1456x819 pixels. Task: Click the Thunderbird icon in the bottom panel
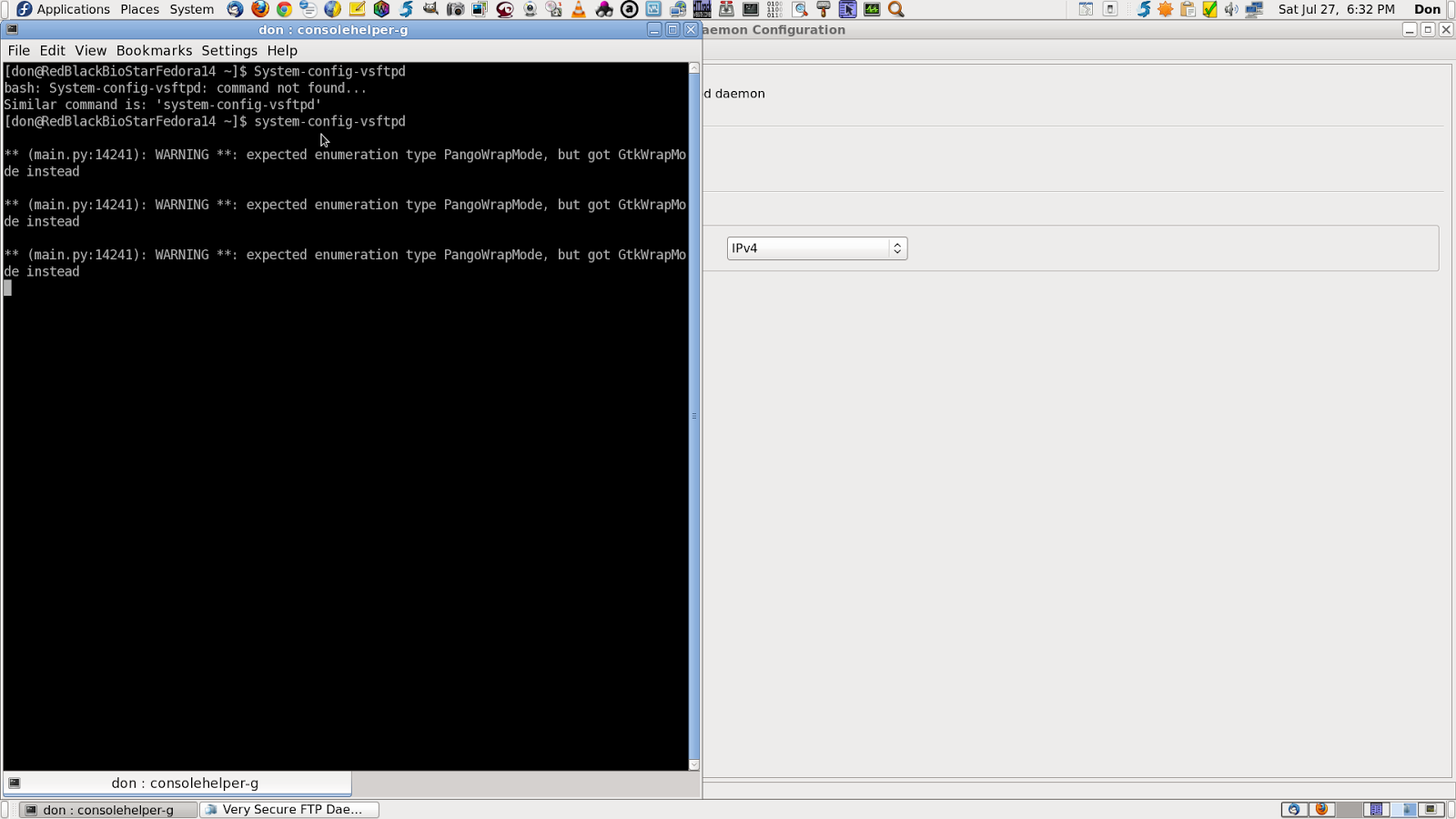tap(1294, 809)
